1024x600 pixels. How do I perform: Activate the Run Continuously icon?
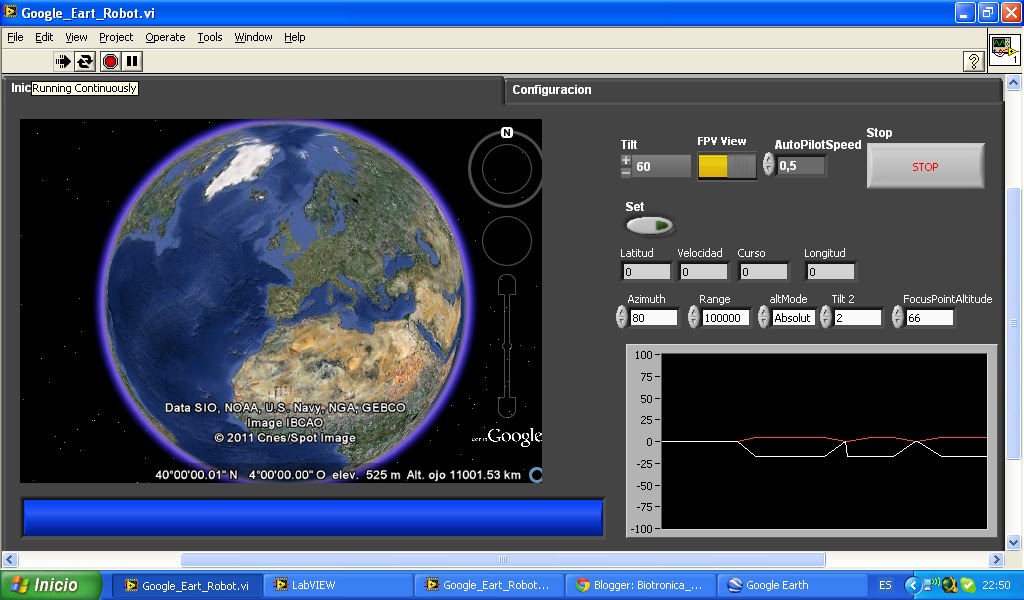(85, 61)
